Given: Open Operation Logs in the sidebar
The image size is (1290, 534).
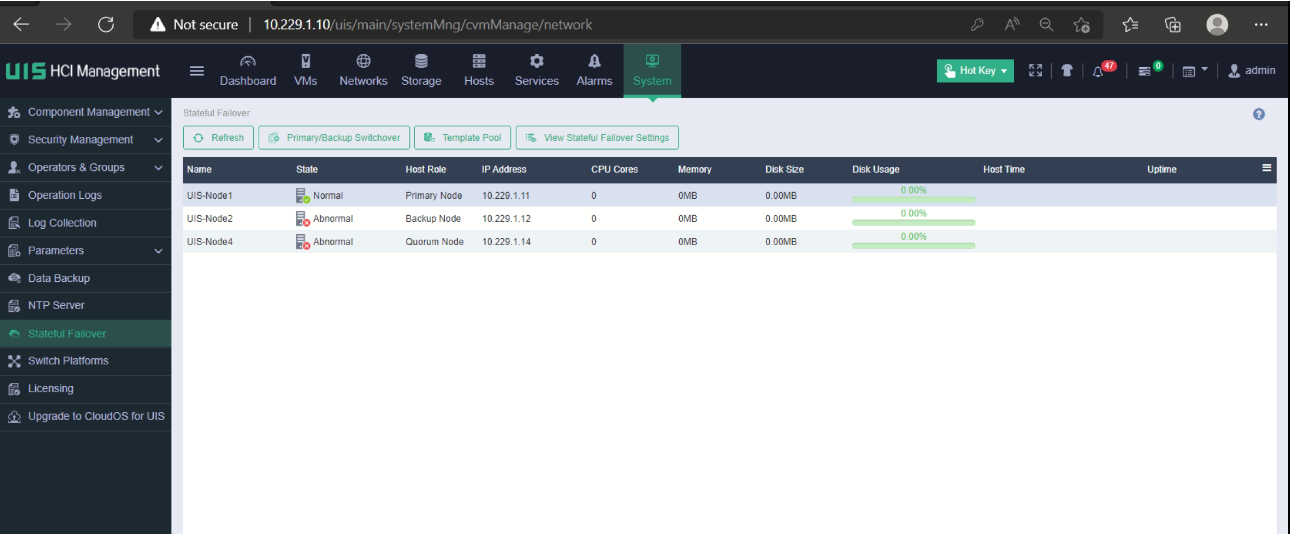Looking at the screenshot, I should point(85,195).
